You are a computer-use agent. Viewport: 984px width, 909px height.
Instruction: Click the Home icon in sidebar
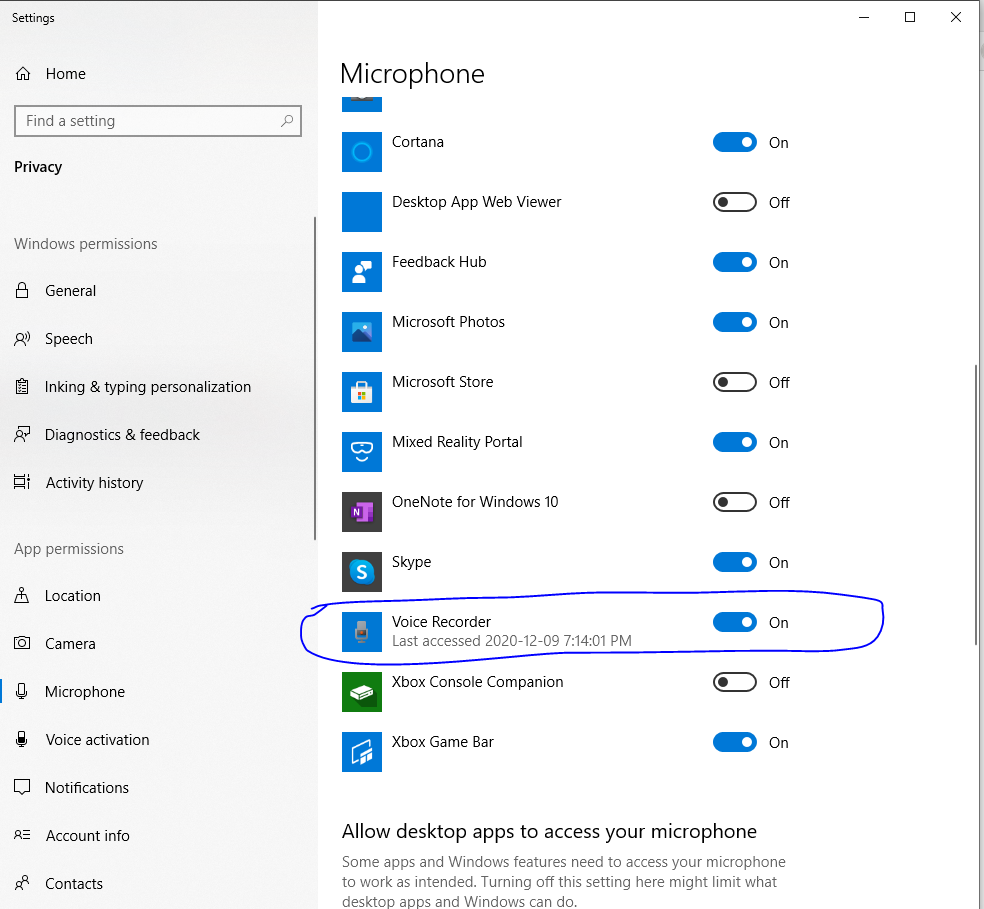point(23,74)
